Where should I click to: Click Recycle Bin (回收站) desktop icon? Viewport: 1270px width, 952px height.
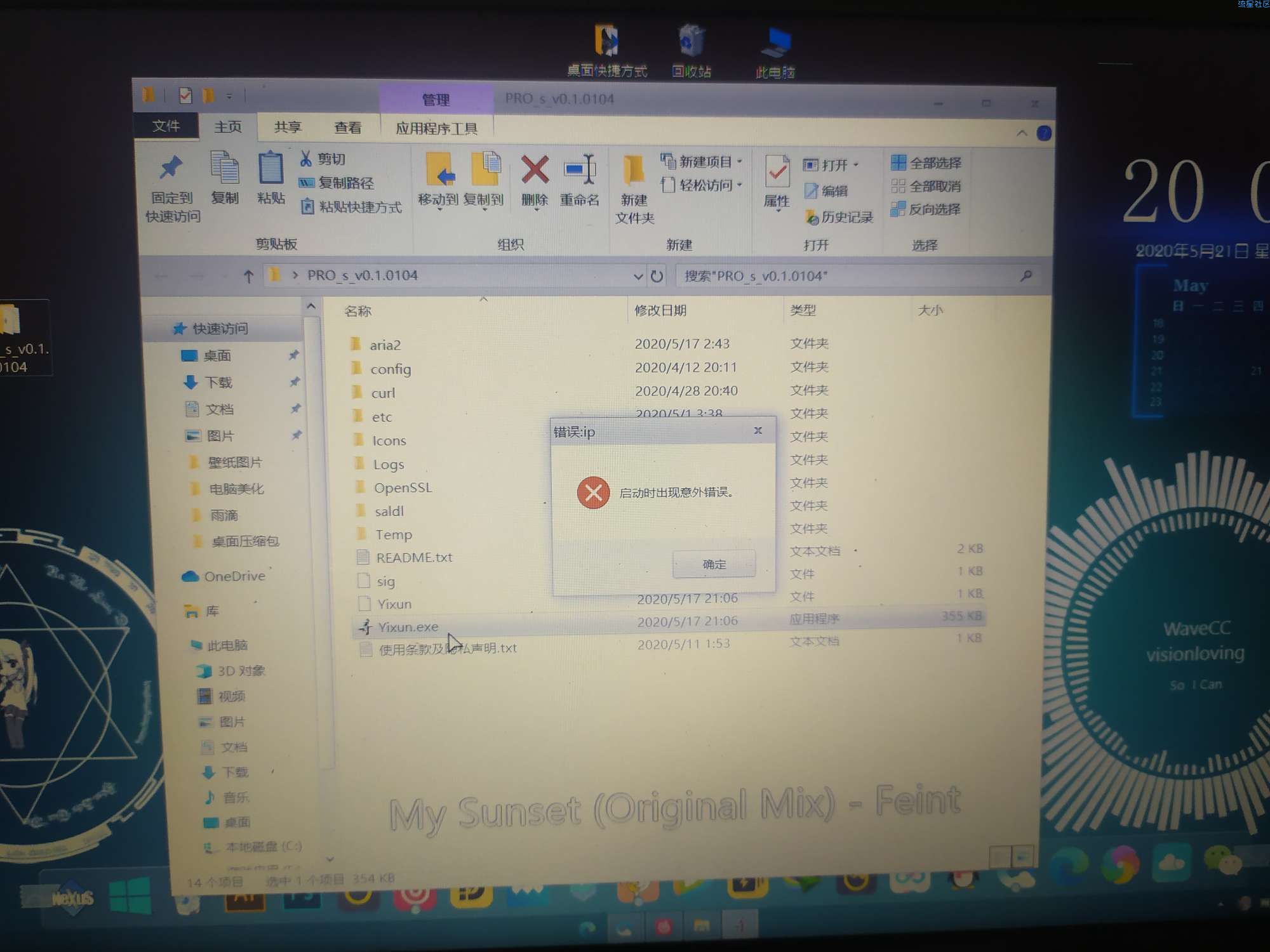[x=691, y=52]
